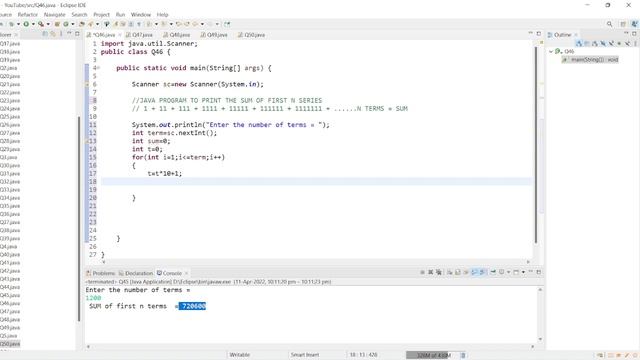Viewport: 640px width, 360px height.
Task: Maximize the Console view panel
Action: click(539, 272)
